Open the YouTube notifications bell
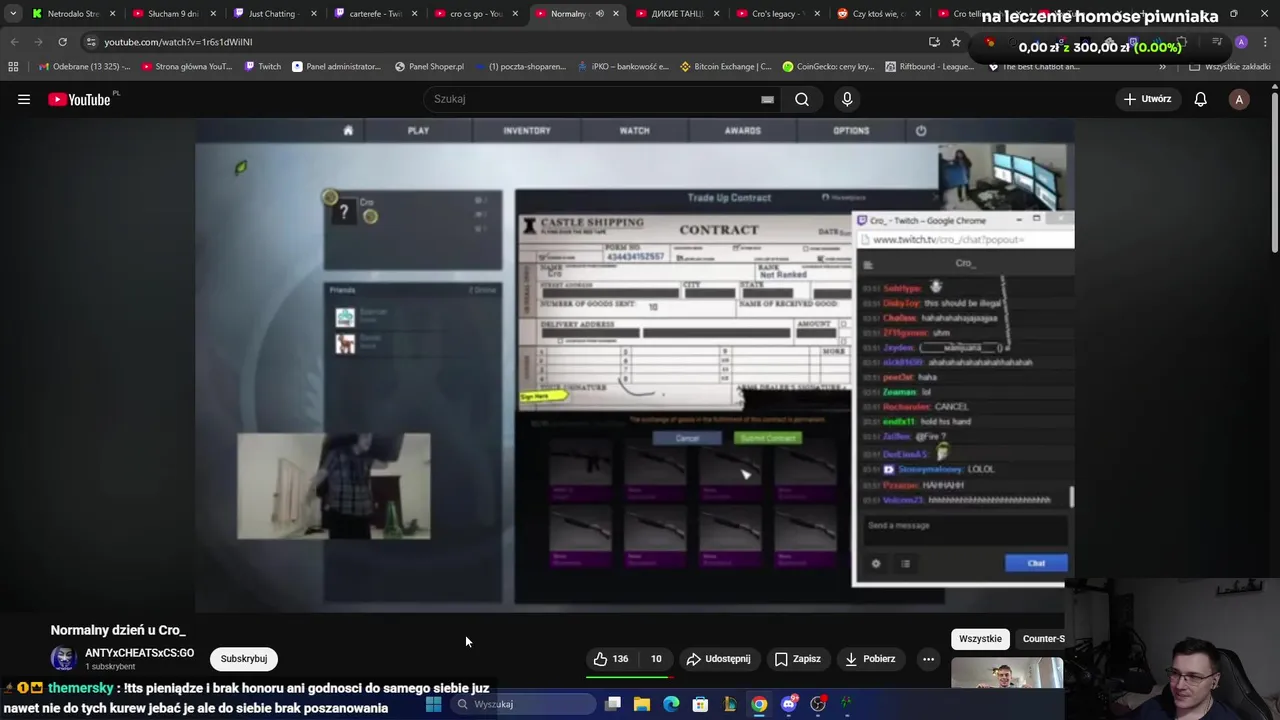The image size is (1280, 720). (x=1201, y=99)
